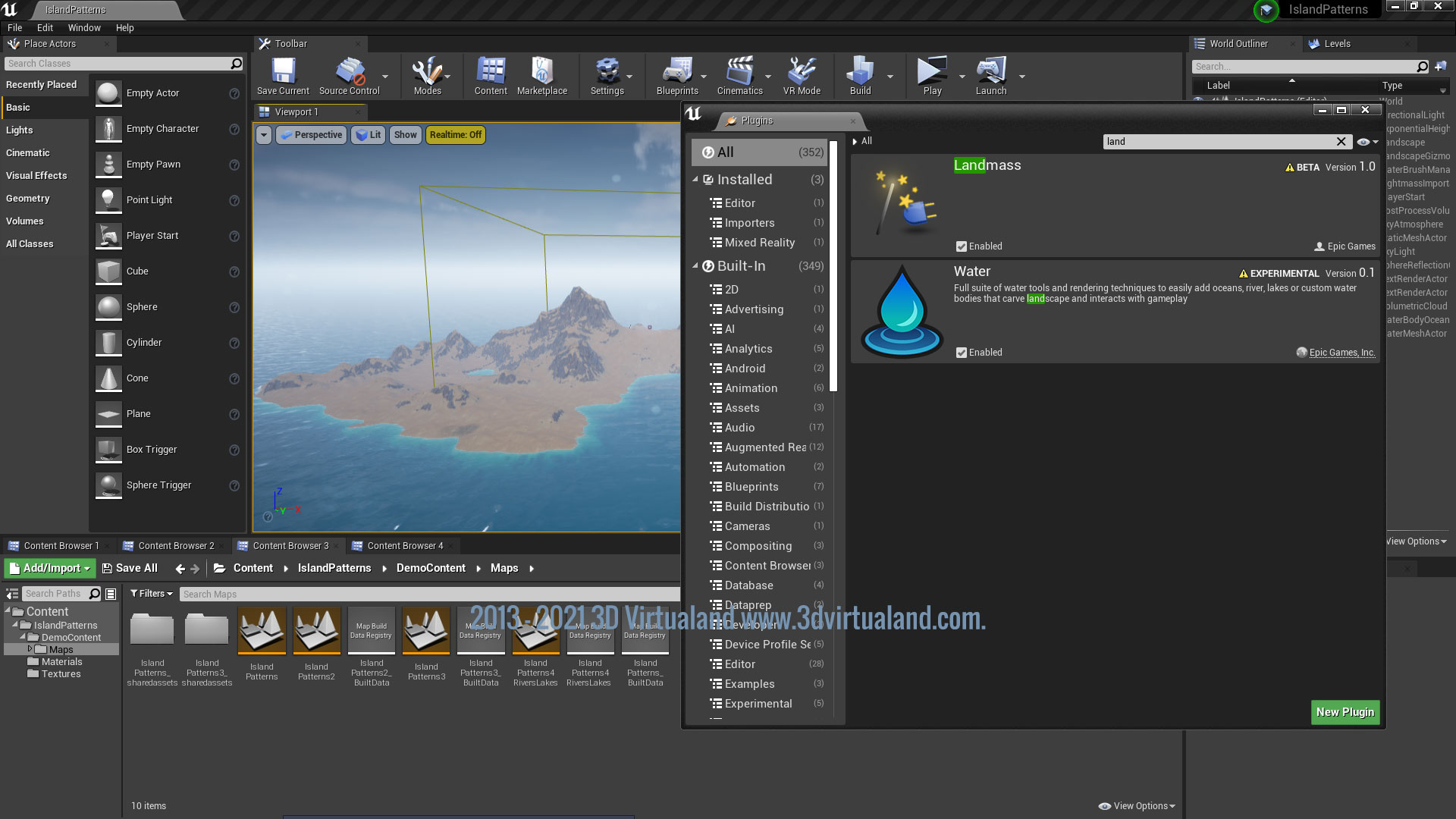1456x819 pixels.
Task: Select Empty Actor icon in Place Actors
Action: click(x=108, y=93)
